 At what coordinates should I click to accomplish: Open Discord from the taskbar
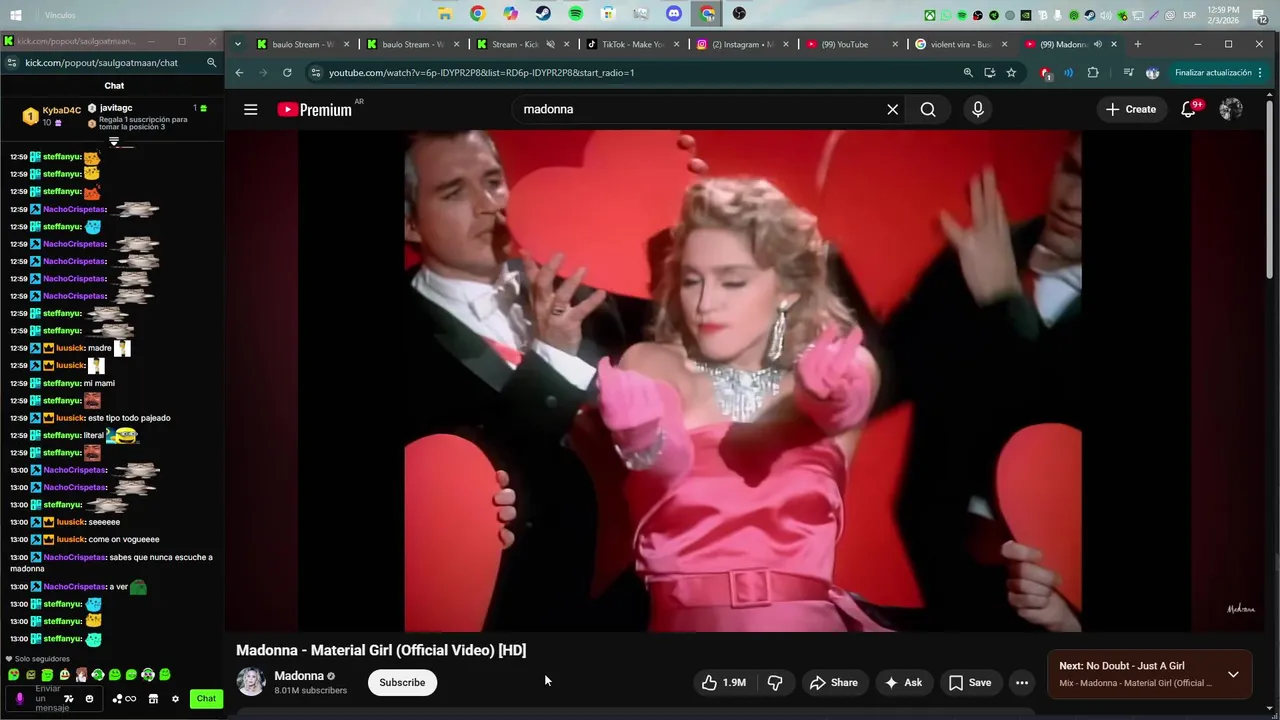674,14
